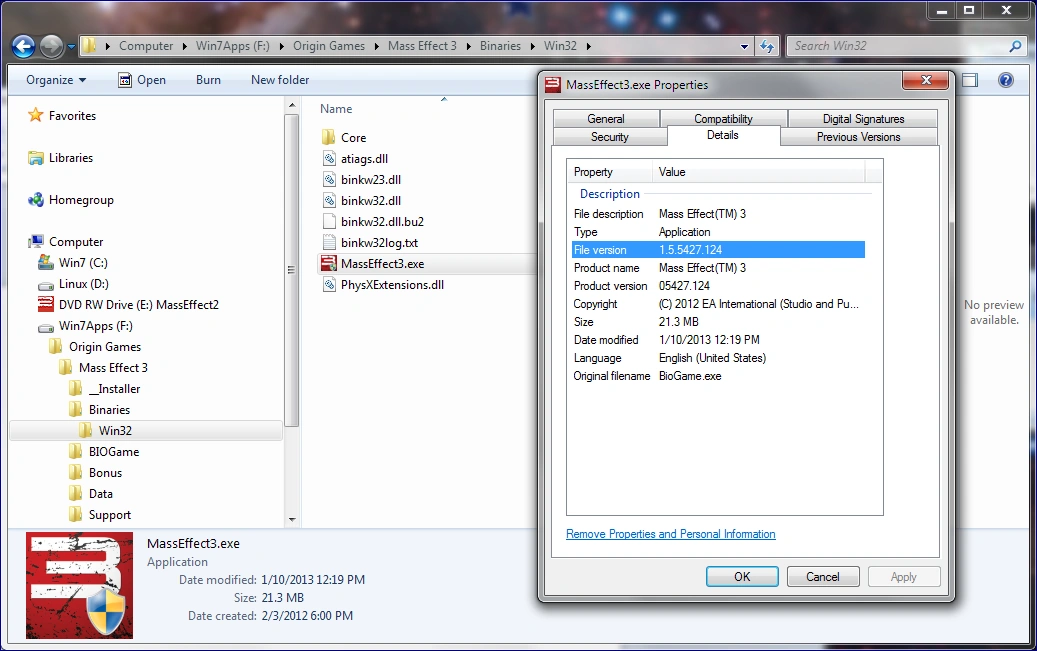
Task: Select the Product version row
Action: click(718, 286)
